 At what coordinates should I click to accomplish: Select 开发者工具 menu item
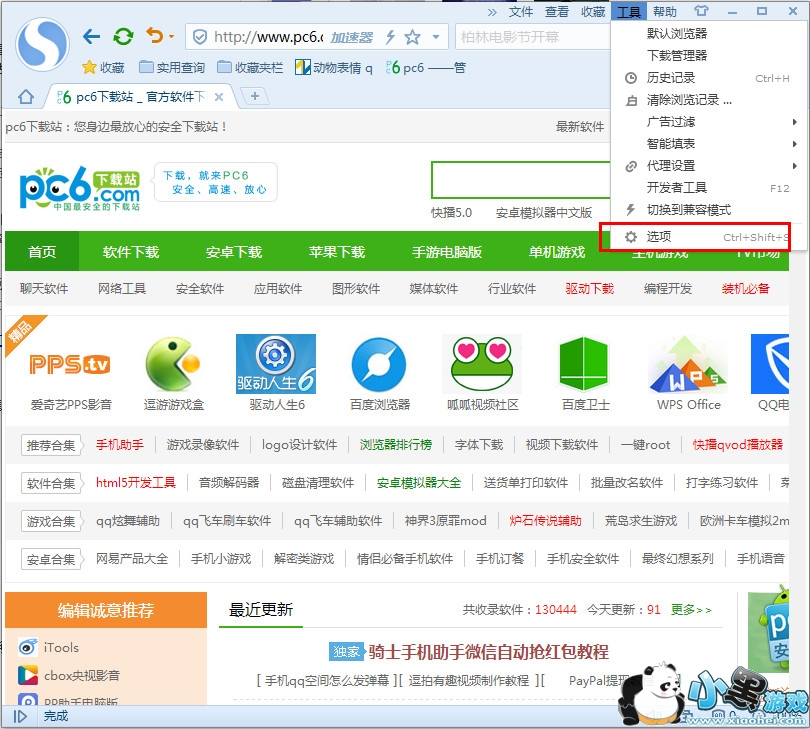pos(708,188)
